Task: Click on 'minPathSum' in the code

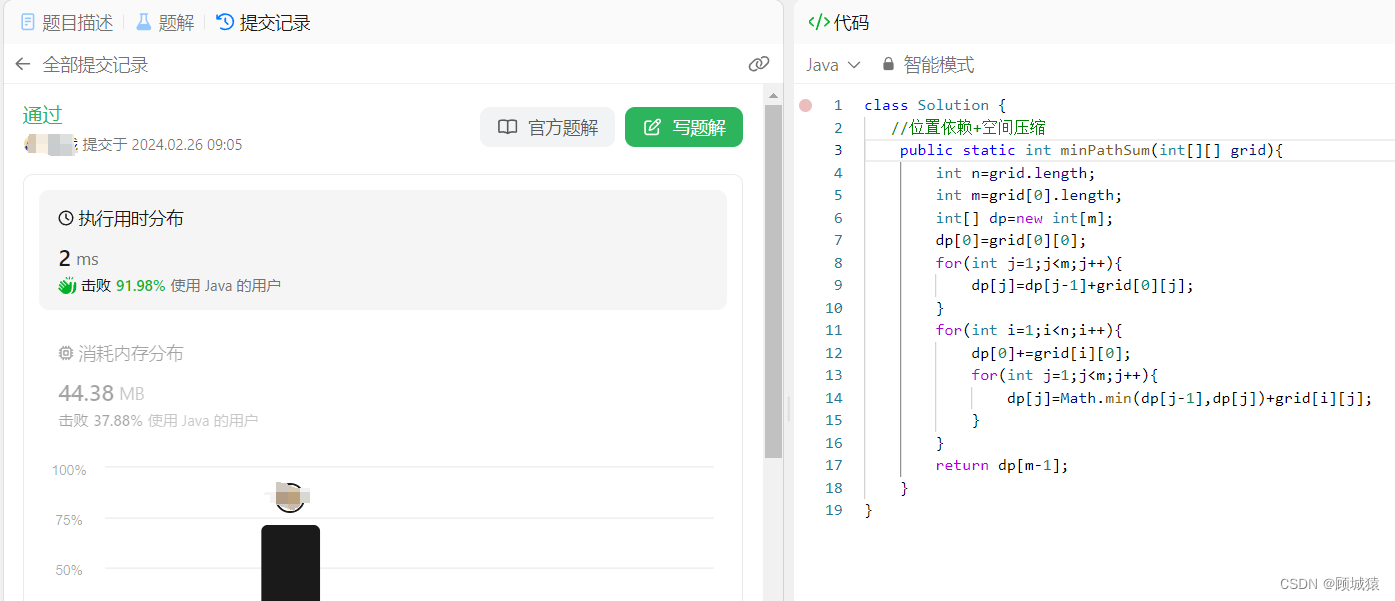Action: point(1104,150)
